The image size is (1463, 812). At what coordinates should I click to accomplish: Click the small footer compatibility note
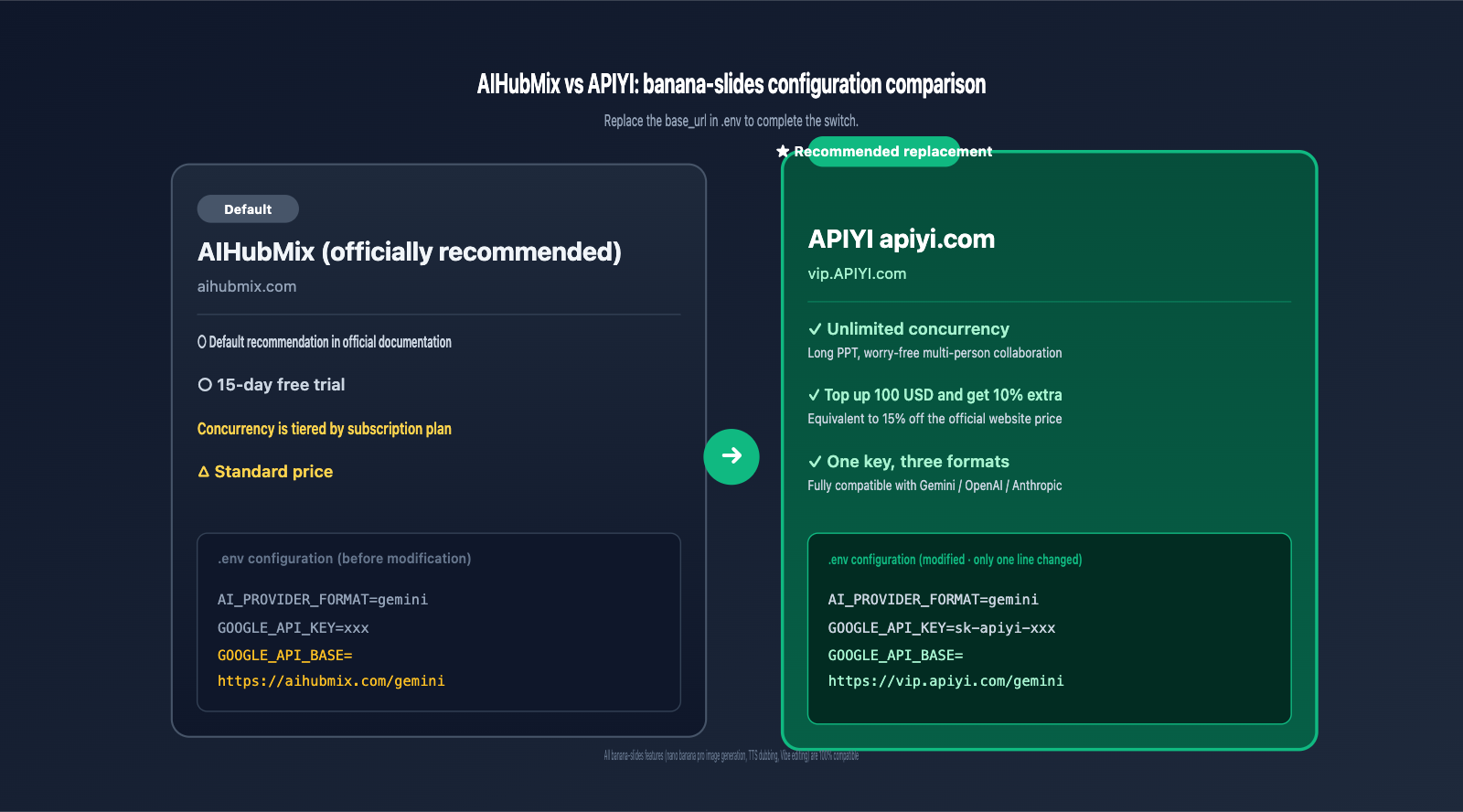click(x=731, y=755)
